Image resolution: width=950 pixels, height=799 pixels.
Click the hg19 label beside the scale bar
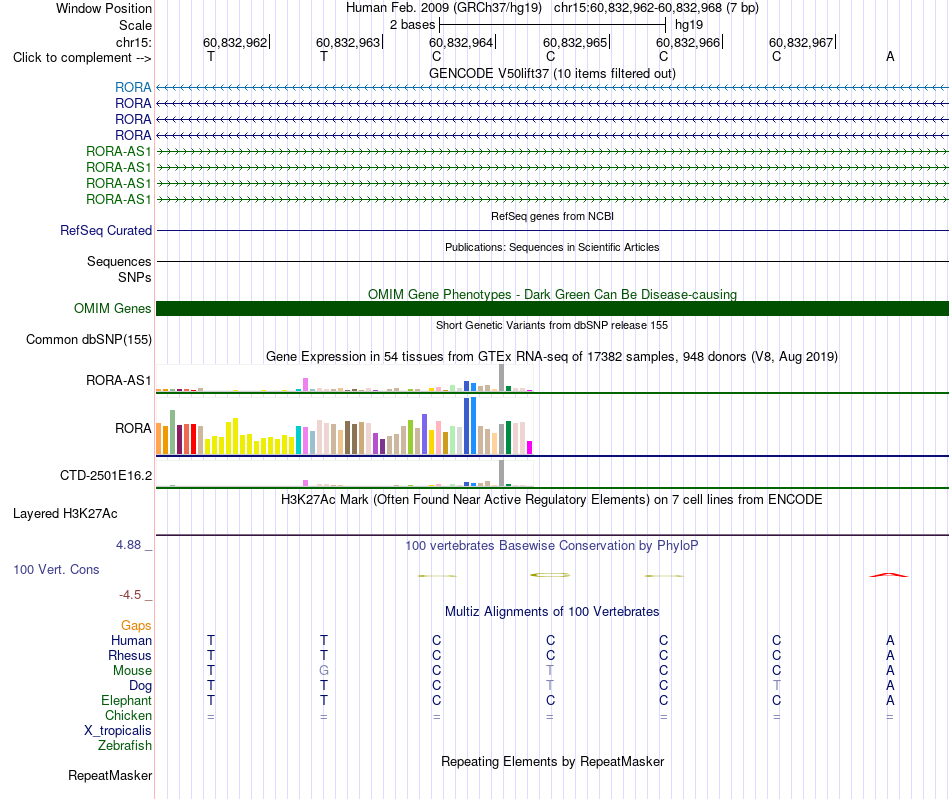[x=689, y=25]
